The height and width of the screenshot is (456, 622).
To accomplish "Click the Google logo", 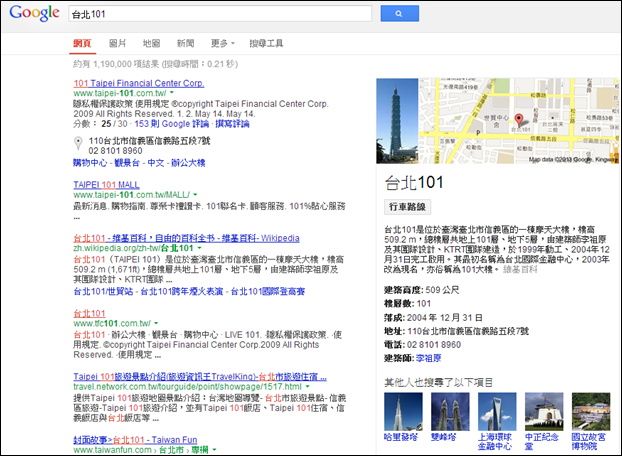I will pyautogui.click(x=35, y=13).
